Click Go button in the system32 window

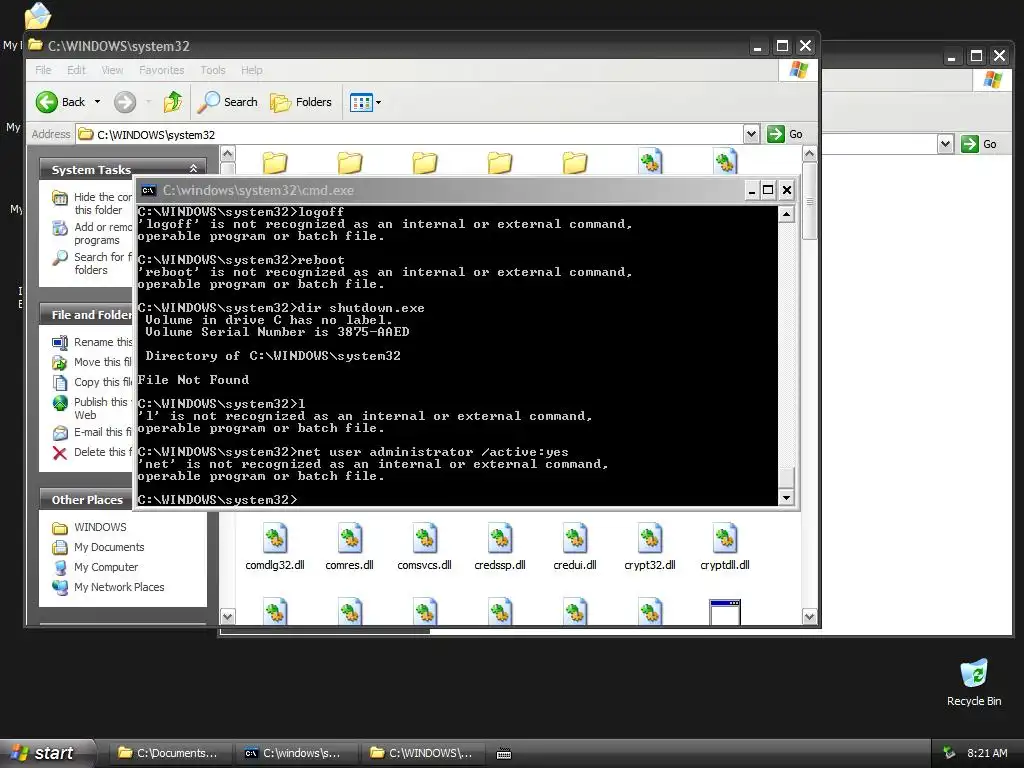coord(785,134)
